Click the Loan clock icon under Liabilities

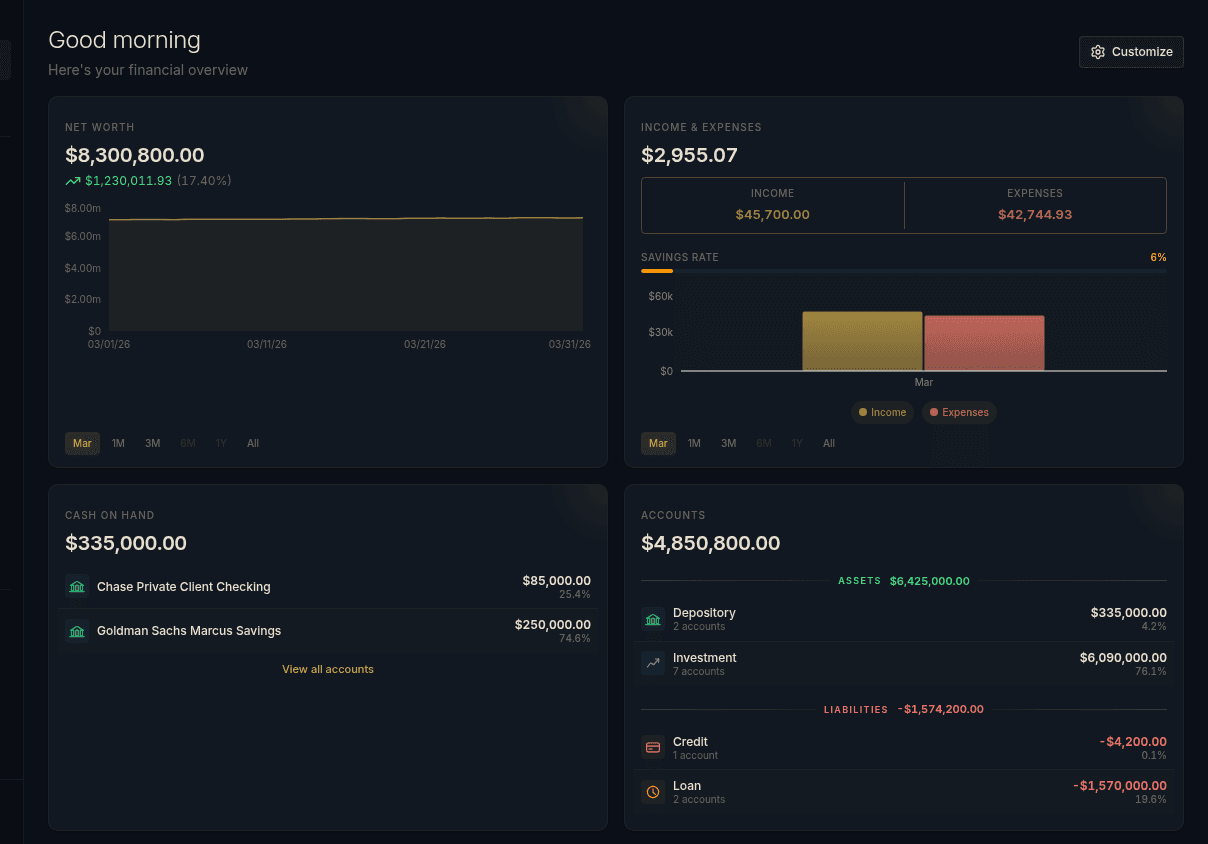(x=653, y=792)
